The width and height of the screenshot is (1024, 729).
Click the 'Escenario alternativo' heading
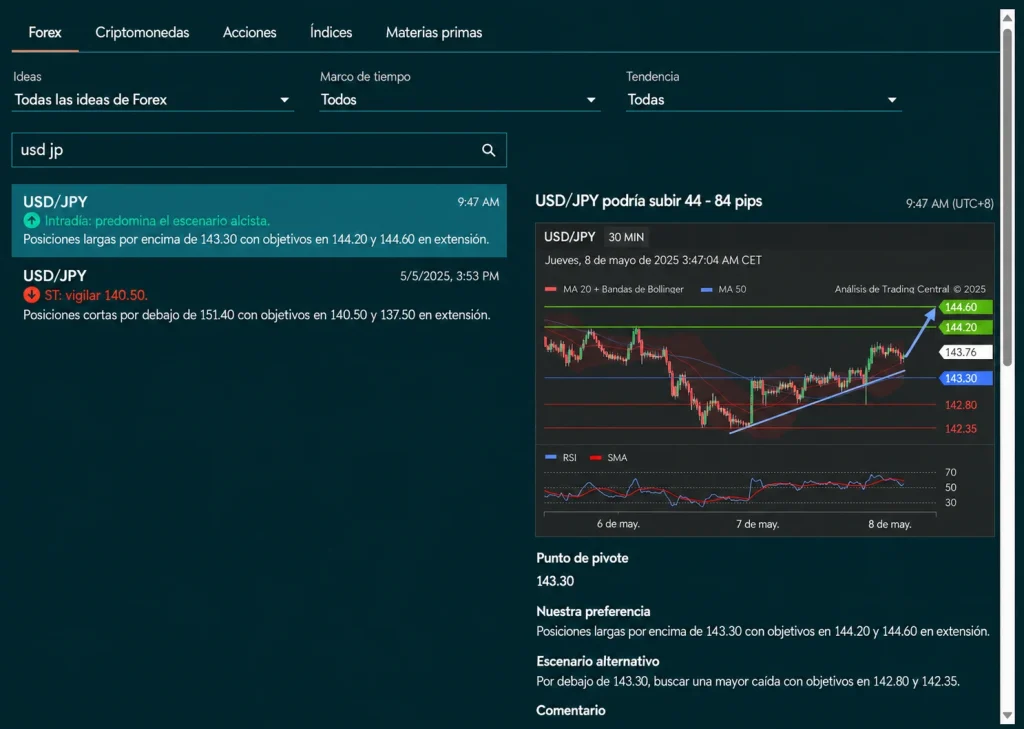click(598, 661)
